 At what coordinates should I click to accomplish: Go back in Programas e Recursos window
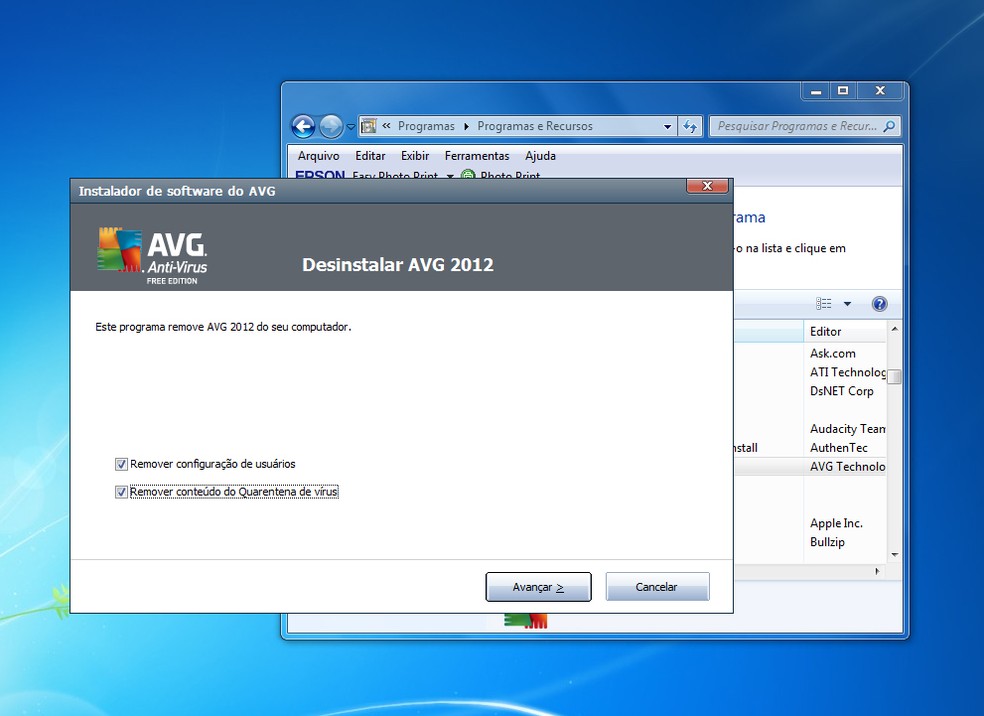click(x=303, y=126)
